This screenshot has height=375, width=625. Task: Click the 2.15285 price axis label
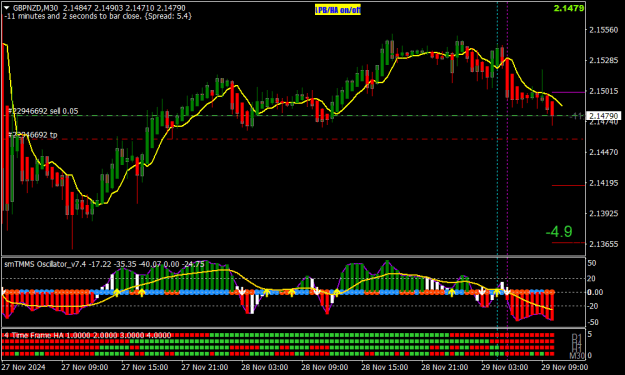coord(603,60)
